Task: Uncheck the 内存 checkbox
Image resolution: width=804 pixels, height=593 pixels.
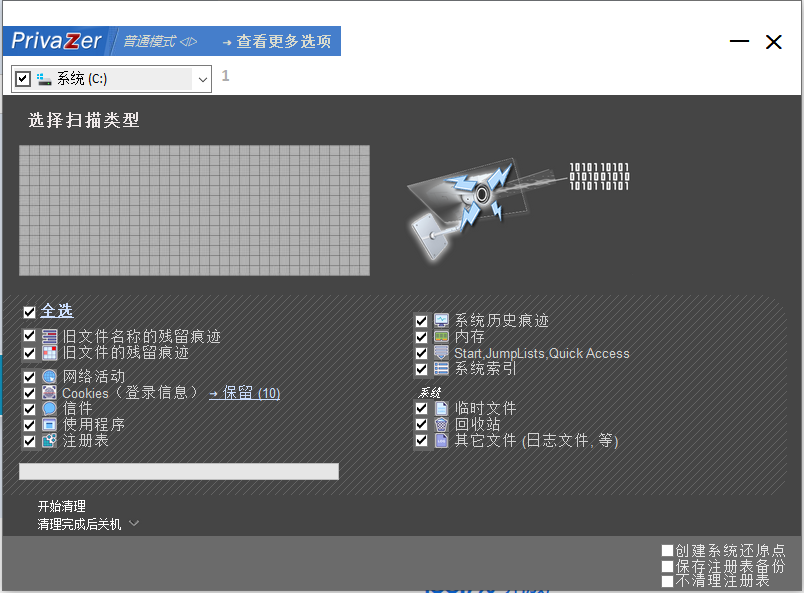Action: (421, 337)
